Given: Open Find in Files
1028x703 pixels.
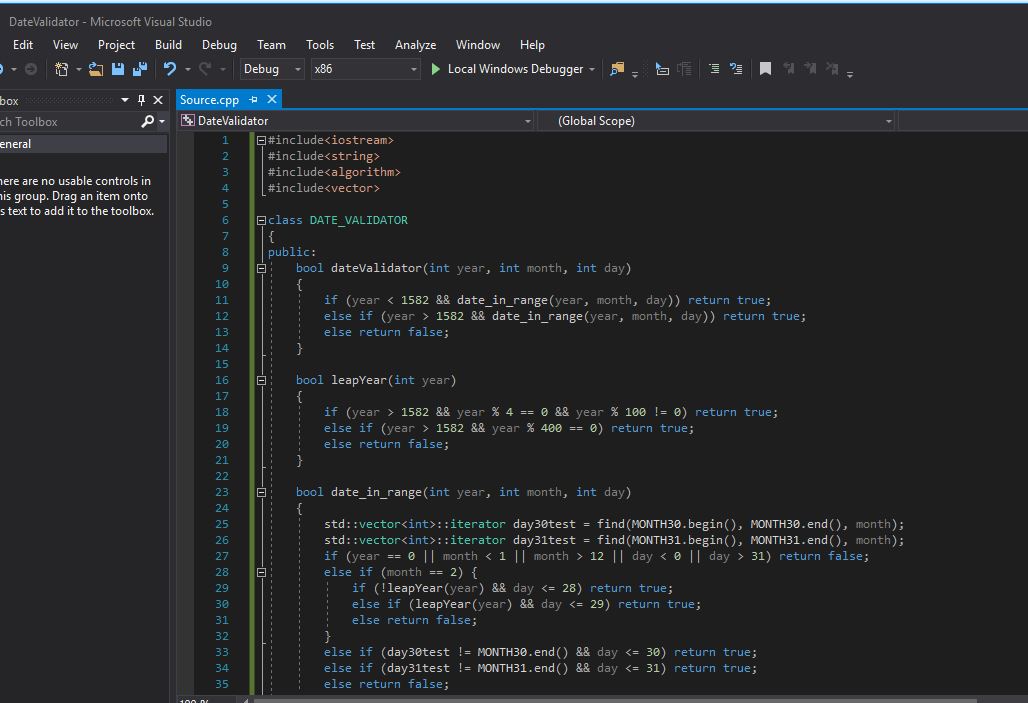Looking at the screenshot, I should point(616,69).
